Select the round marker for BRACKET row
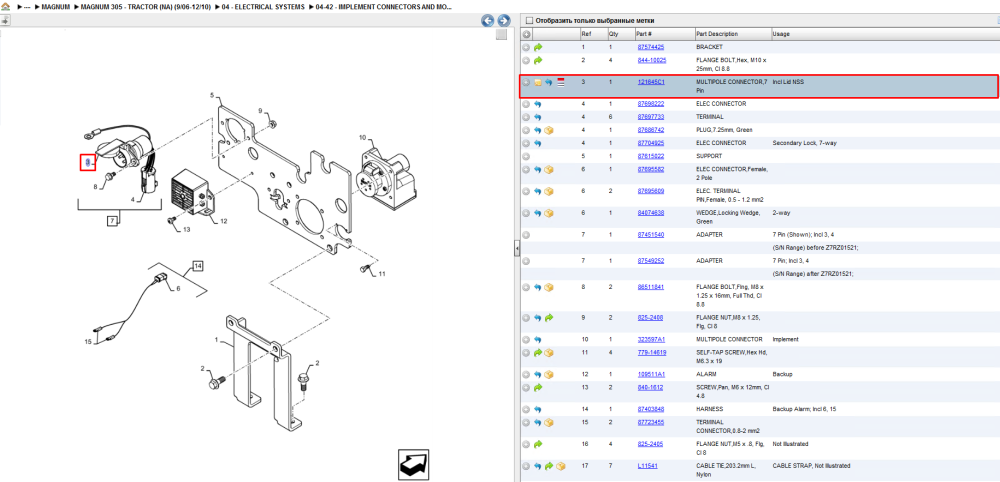The width and height of the screenshot is (1000, 482). (x=526, y=47)
